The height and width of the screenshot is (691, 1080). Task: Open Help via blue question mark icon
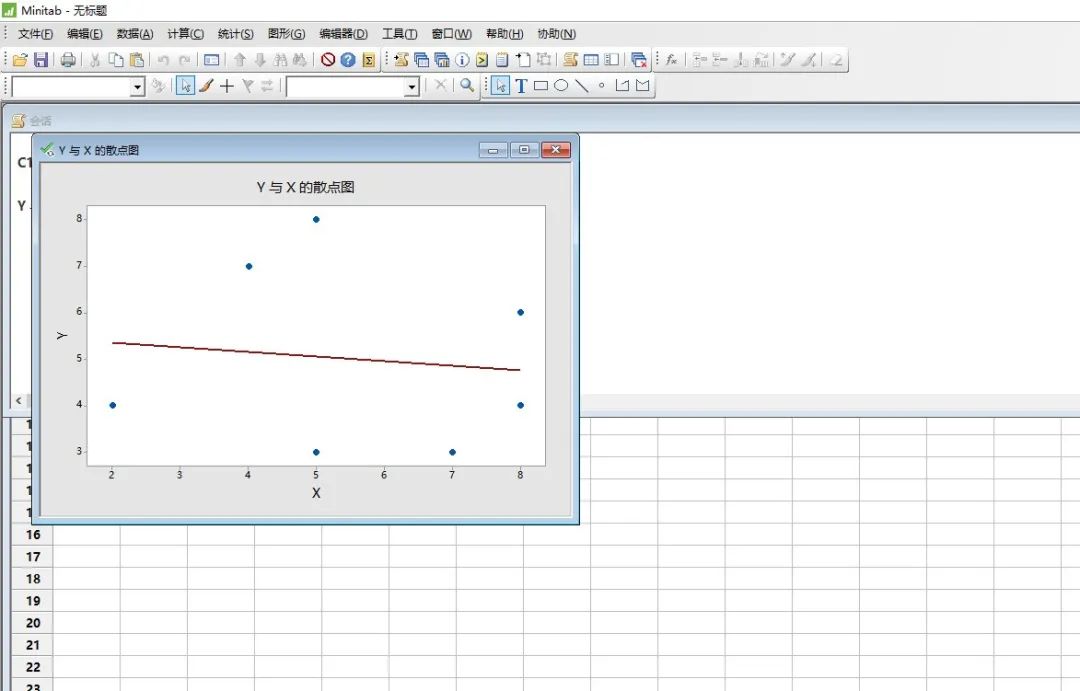click(x=348, y=60)
